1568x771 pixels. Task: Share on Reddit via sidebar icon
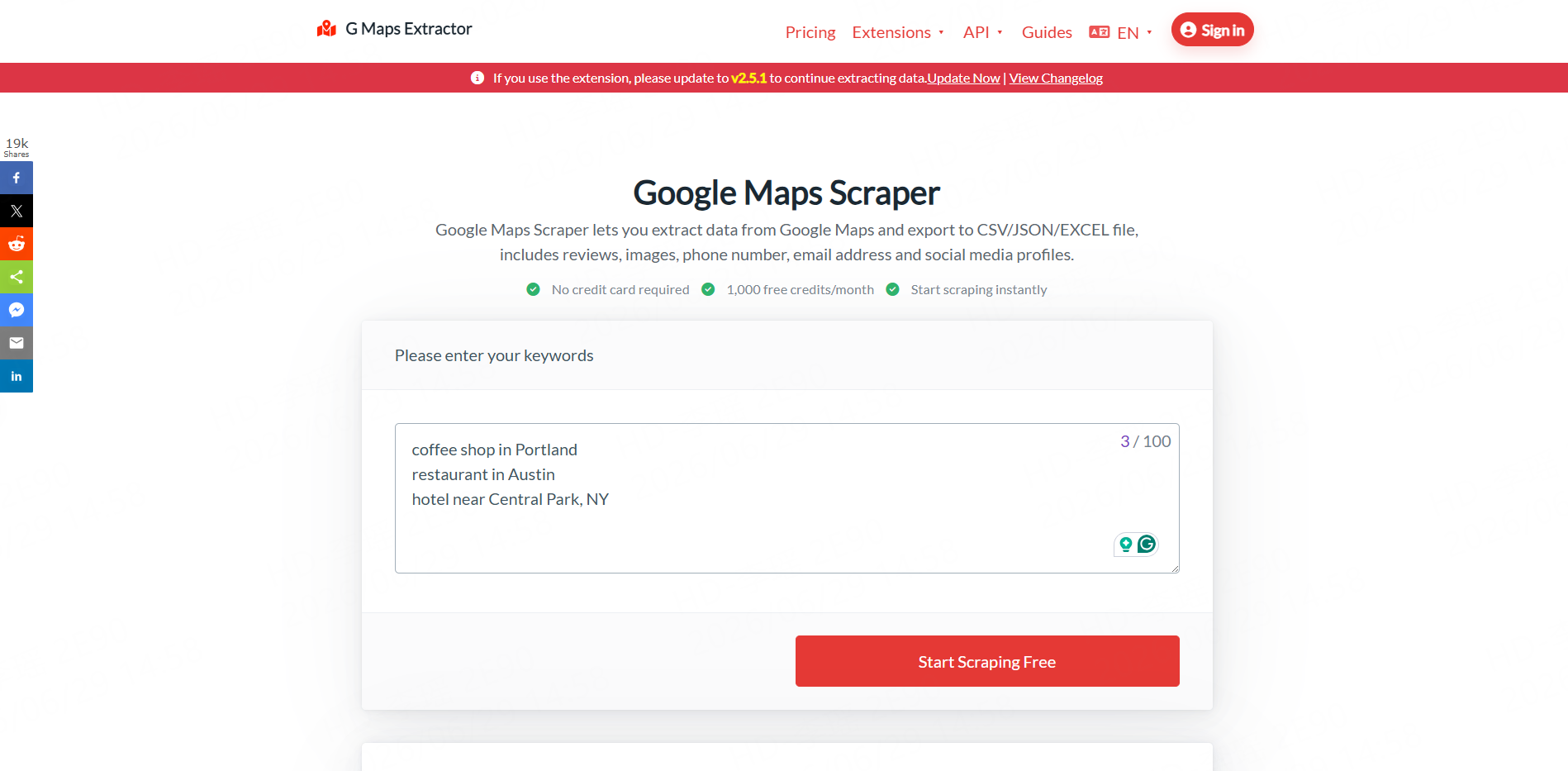pos(17,244)
